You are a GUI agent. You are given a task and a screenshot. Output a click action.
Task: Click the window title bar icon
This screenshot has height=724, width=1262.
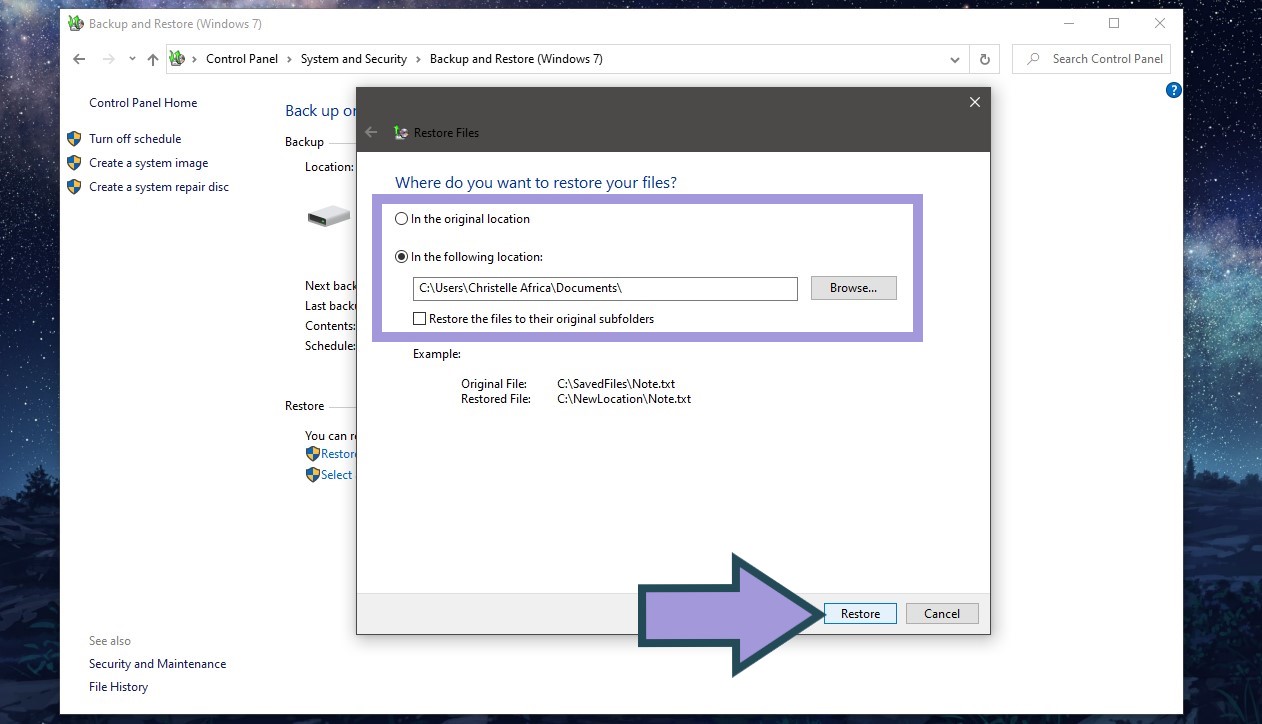[x=76, y=23]
